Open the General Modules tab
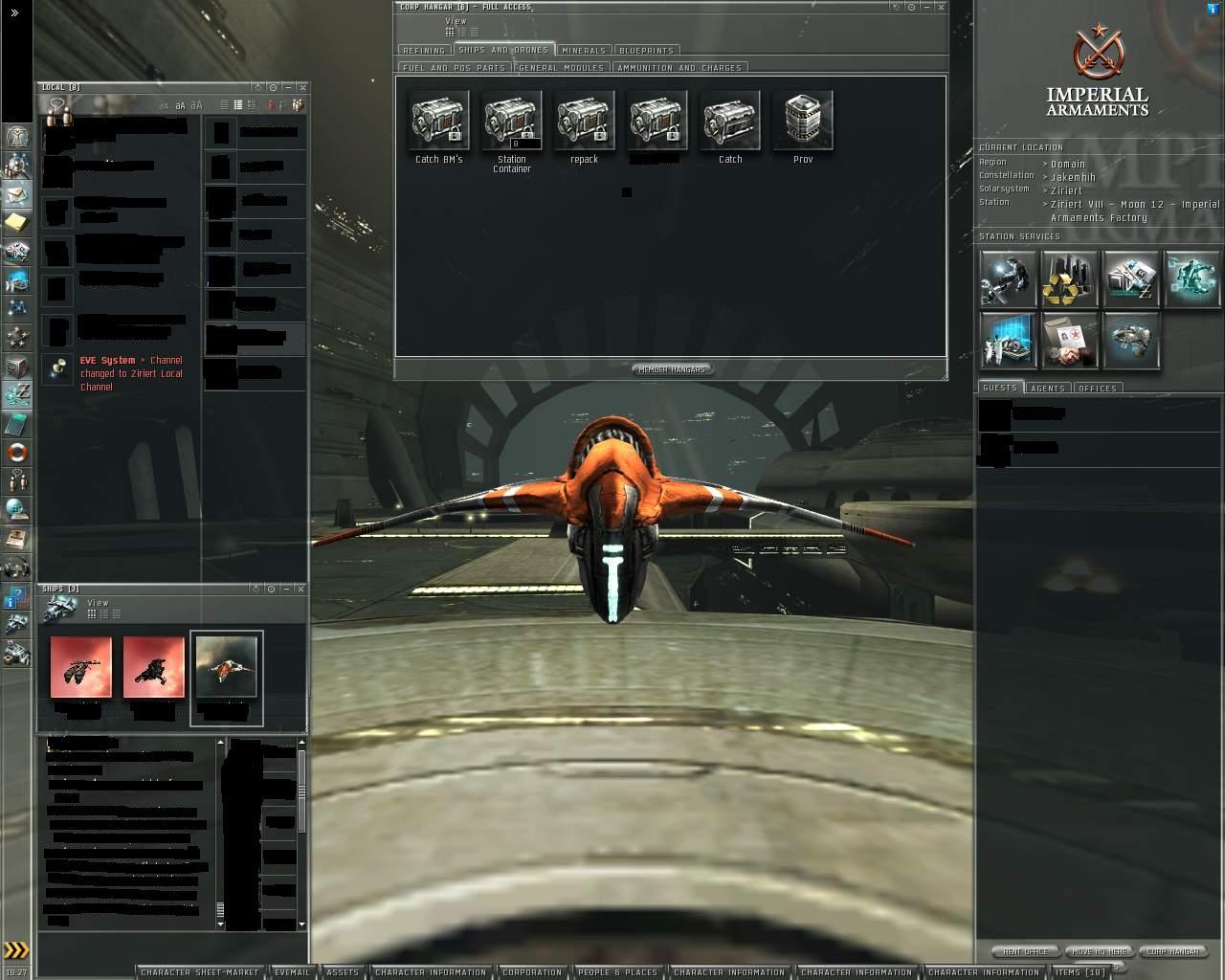 click(x=562, y=68)
